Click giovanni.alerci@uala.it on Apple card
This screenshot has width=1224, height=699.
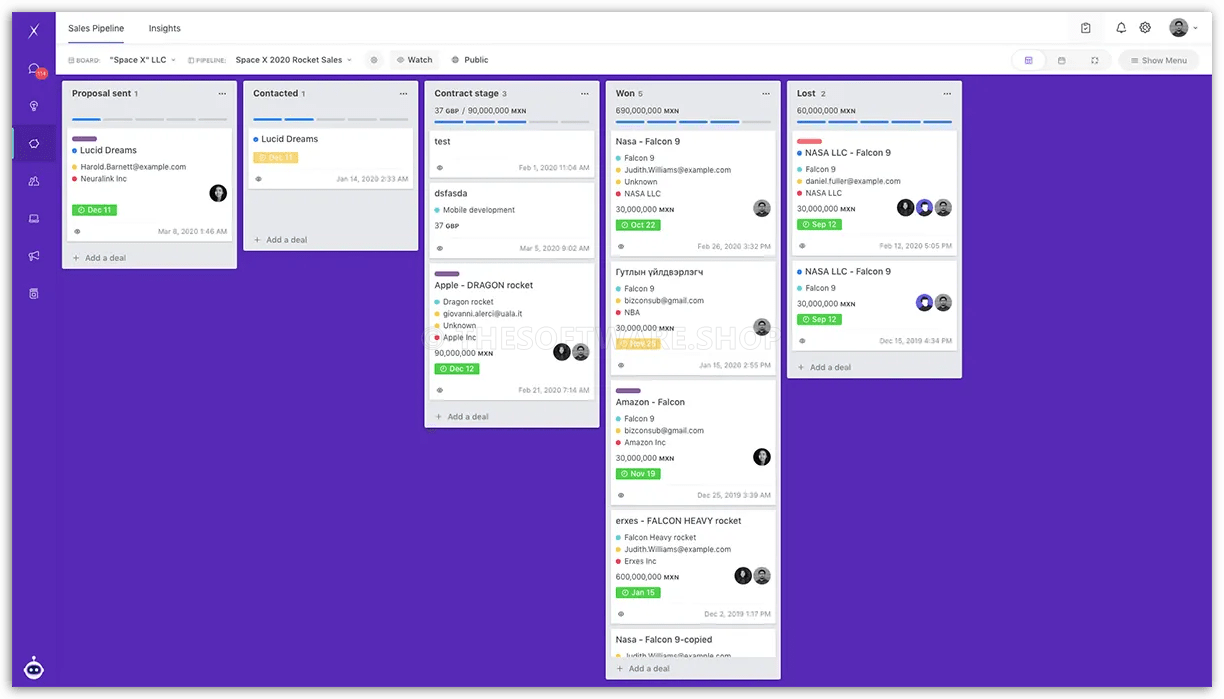coord(483,313)
